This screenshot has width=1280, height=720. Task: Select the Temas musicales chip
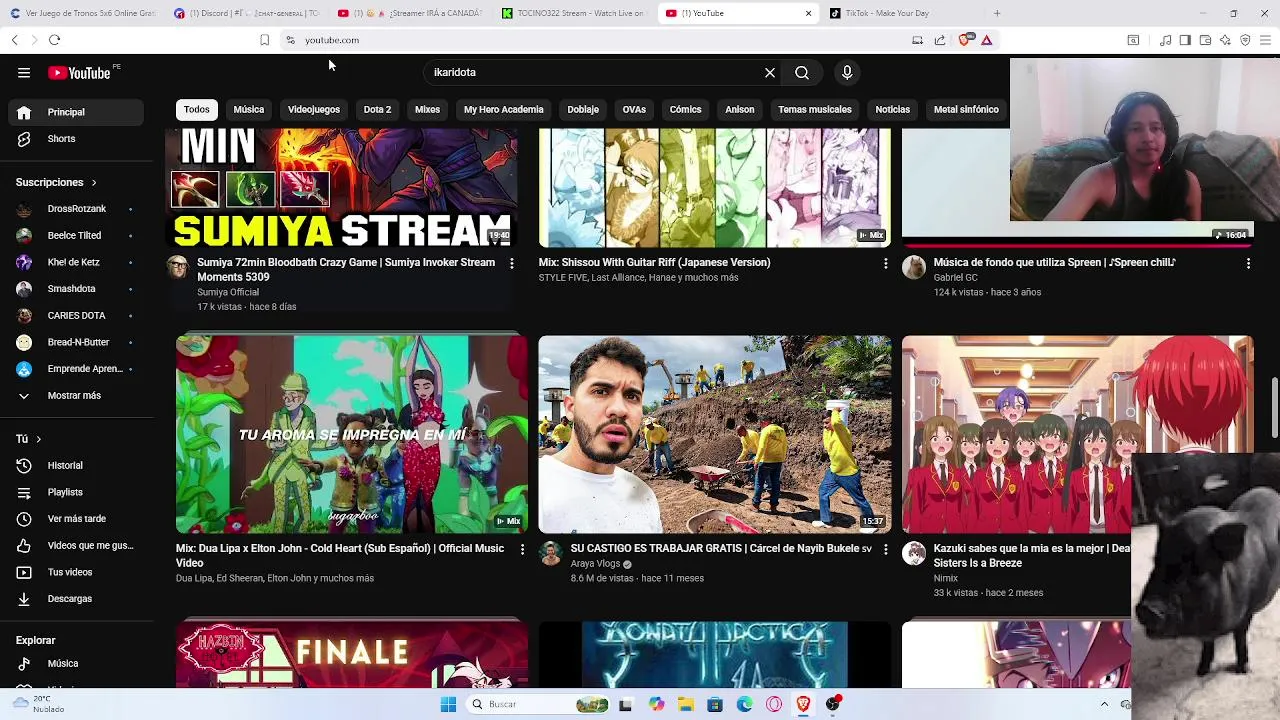click(815, 109)
